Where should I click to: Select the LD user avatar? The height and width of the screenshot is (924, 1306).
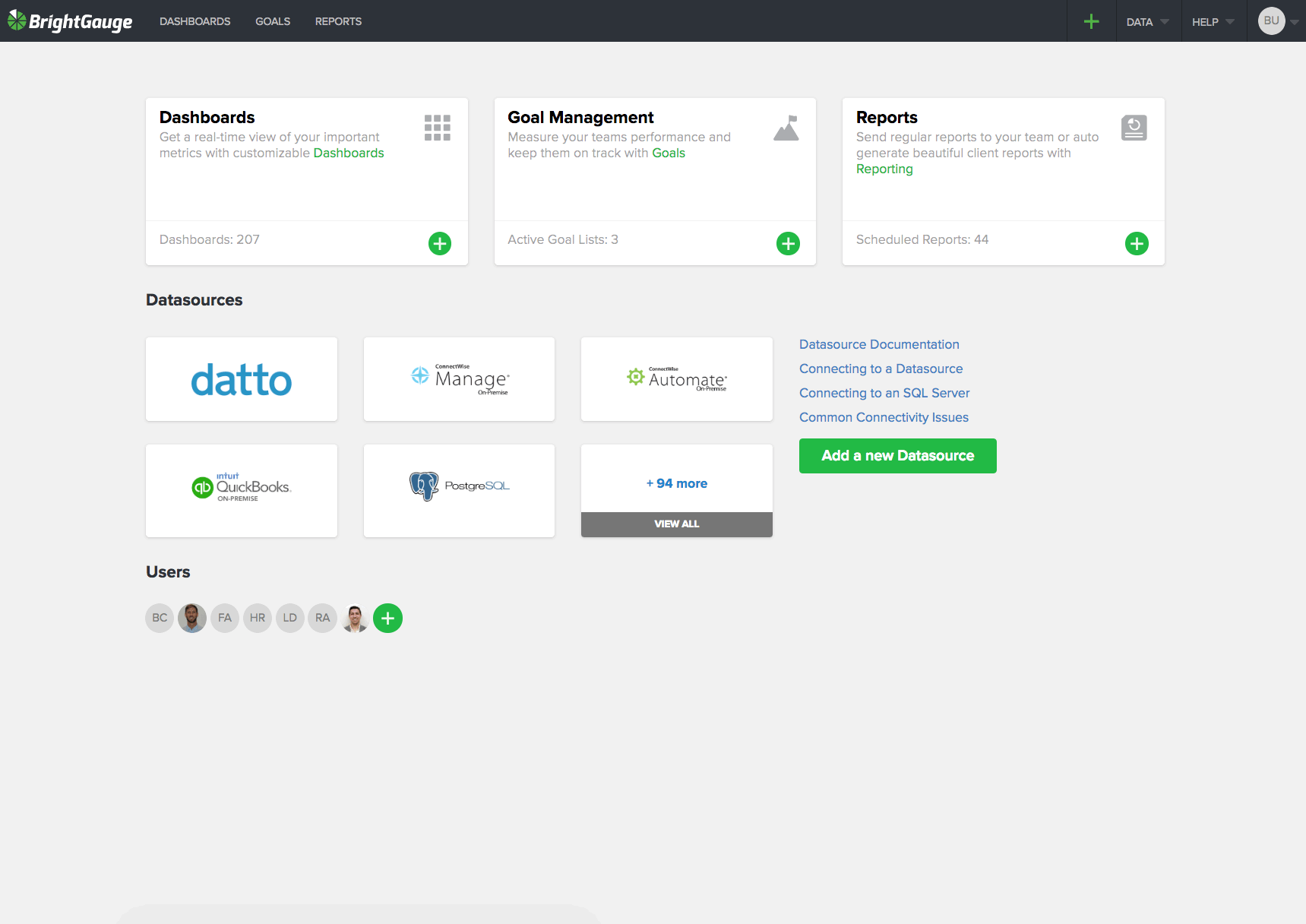[x=290, y=618]
